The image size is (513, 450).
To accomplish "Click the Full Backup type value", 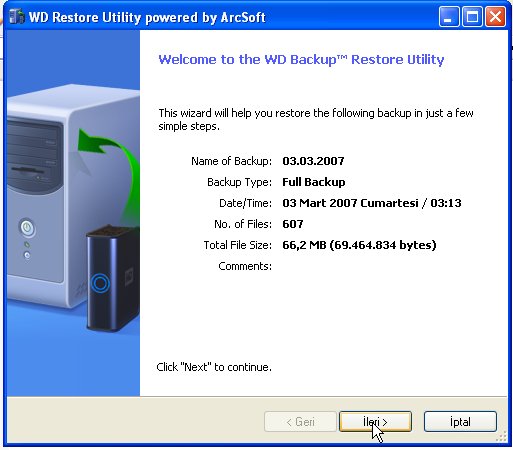I will point(314,182).
